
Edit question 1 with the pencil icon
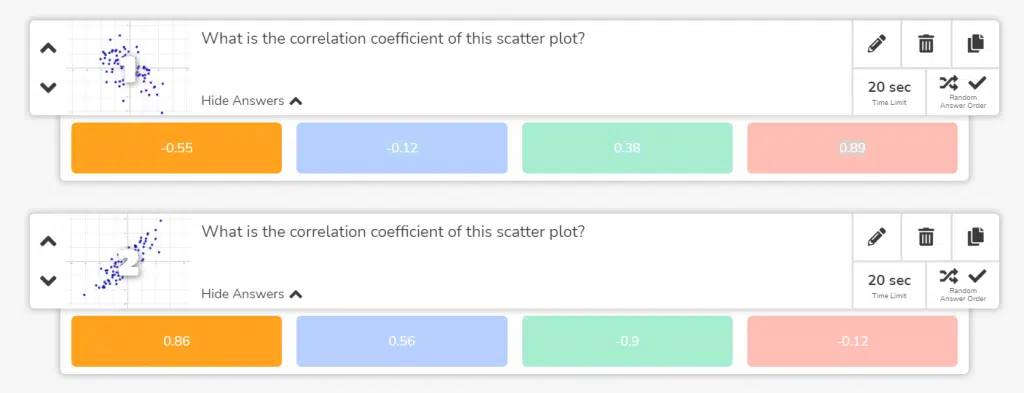tap(876, 44)
